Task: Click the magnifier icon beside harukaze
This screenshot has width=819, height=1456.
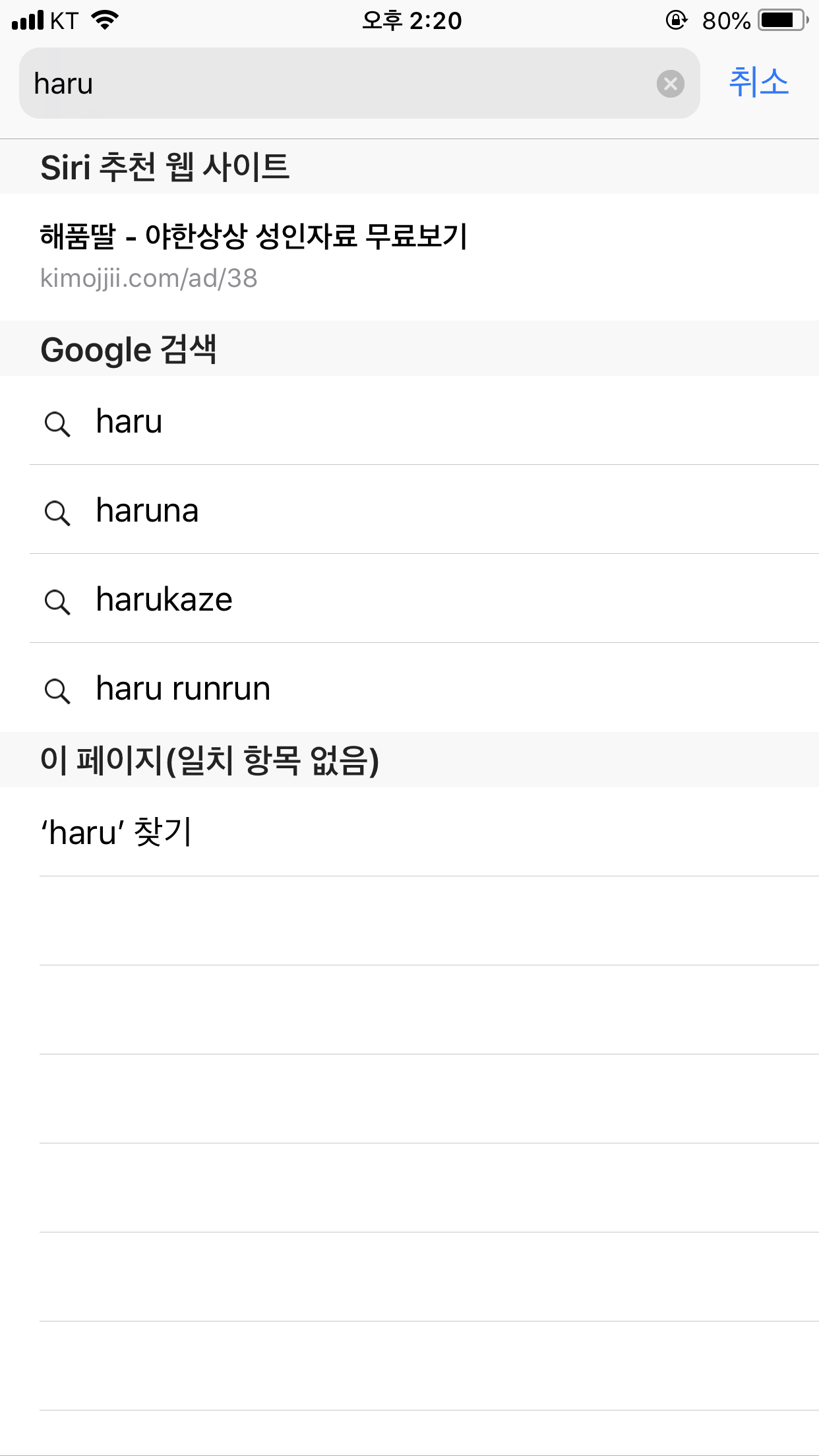Action: coord(57,601)
